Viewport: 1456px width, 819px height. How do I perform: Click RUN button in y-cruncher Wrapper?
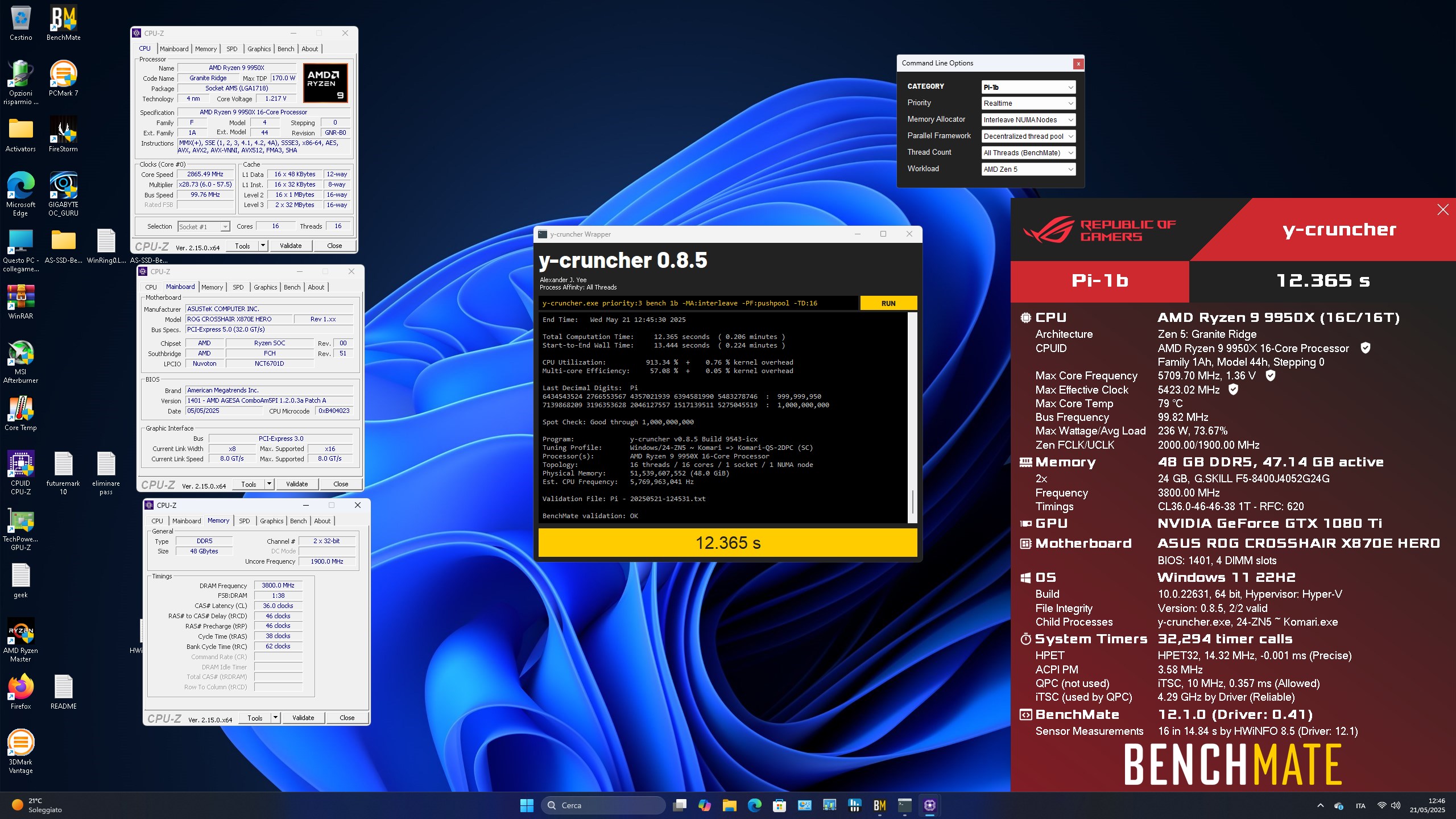click(888, 303)
